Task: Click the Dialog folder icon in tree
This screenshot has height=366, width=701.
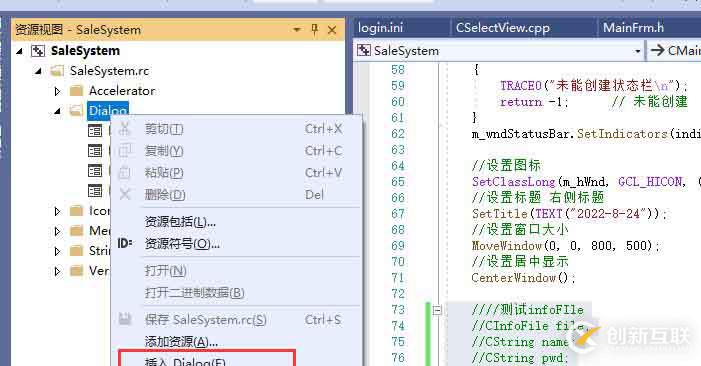Action: coord(76,110)
